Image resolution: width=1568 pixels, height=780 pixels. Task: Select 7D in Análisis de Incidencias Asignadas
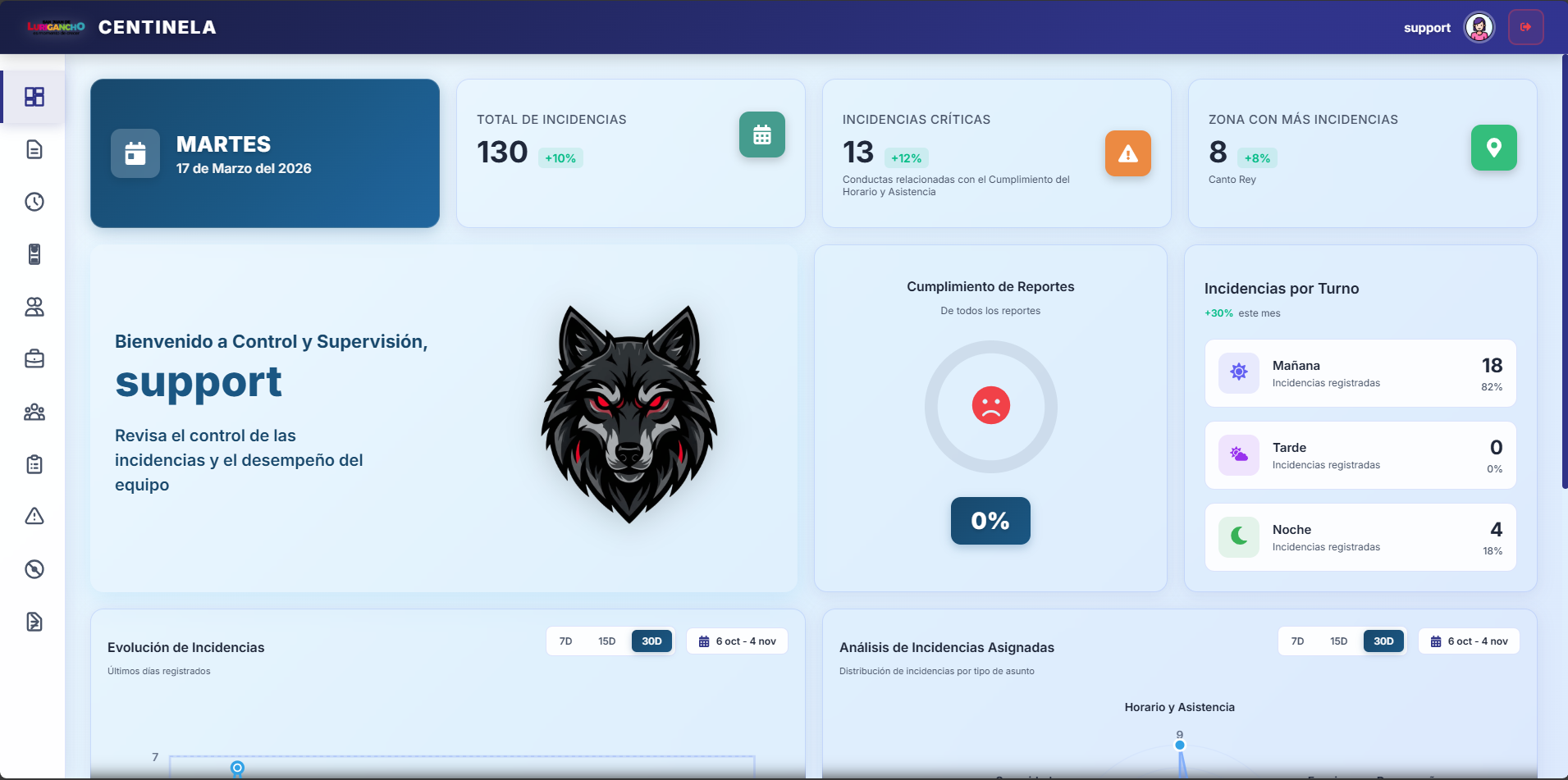pos(1298,641)
